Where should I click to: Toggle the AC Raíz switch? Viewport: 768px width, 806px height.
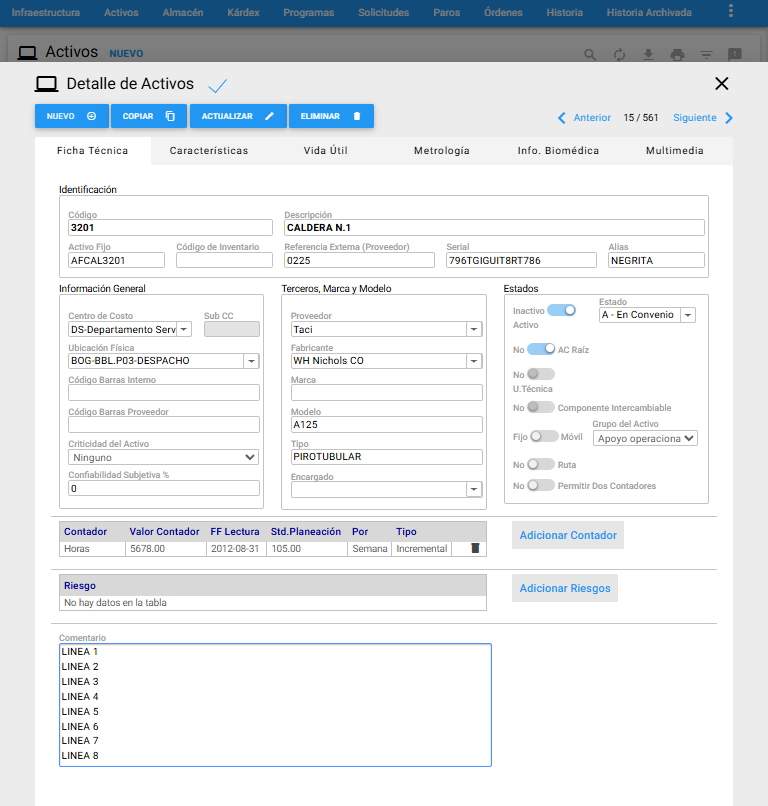point(541,349)
